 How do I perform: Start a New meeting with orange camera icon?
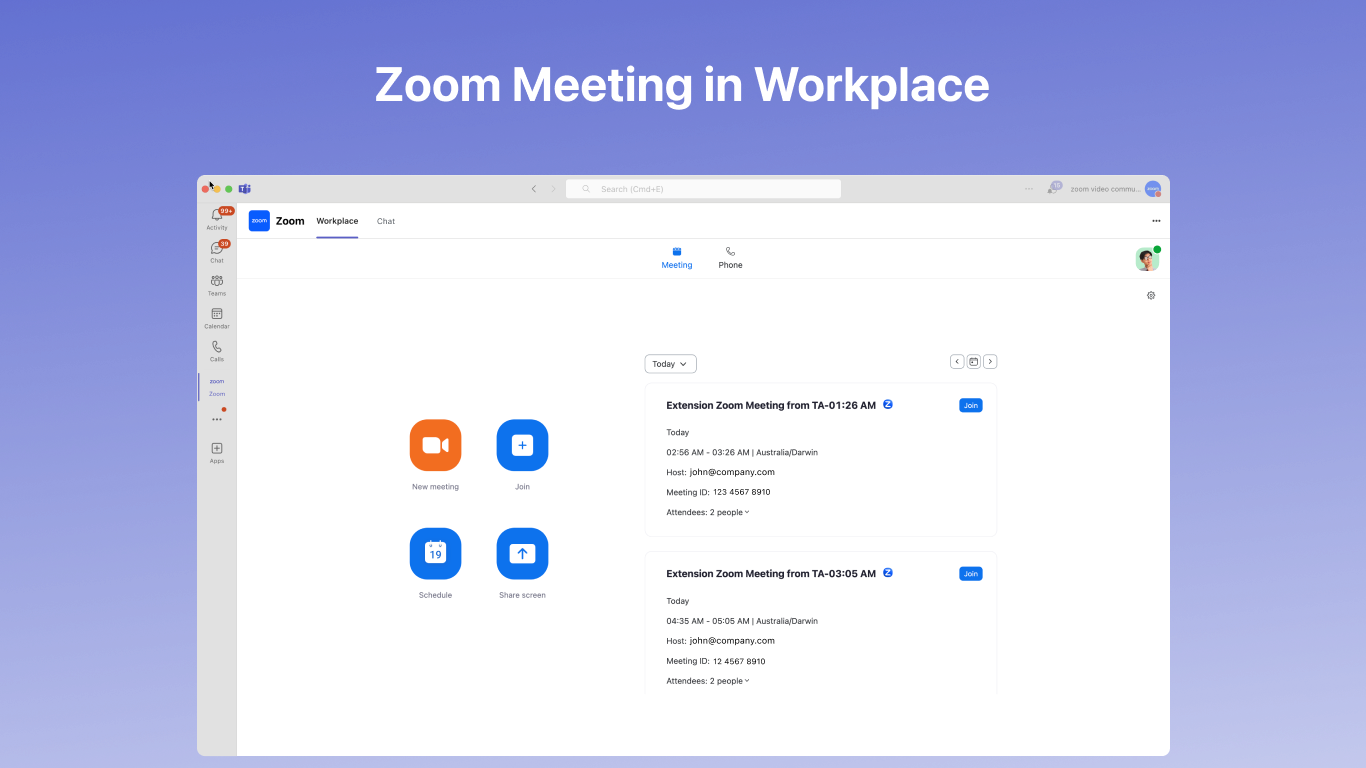click(435, 445)
